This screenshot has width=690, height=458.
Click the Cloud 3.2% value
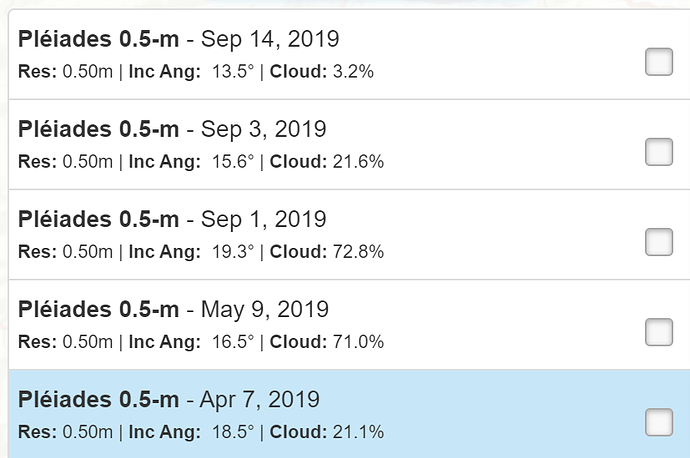coord(353,71)
